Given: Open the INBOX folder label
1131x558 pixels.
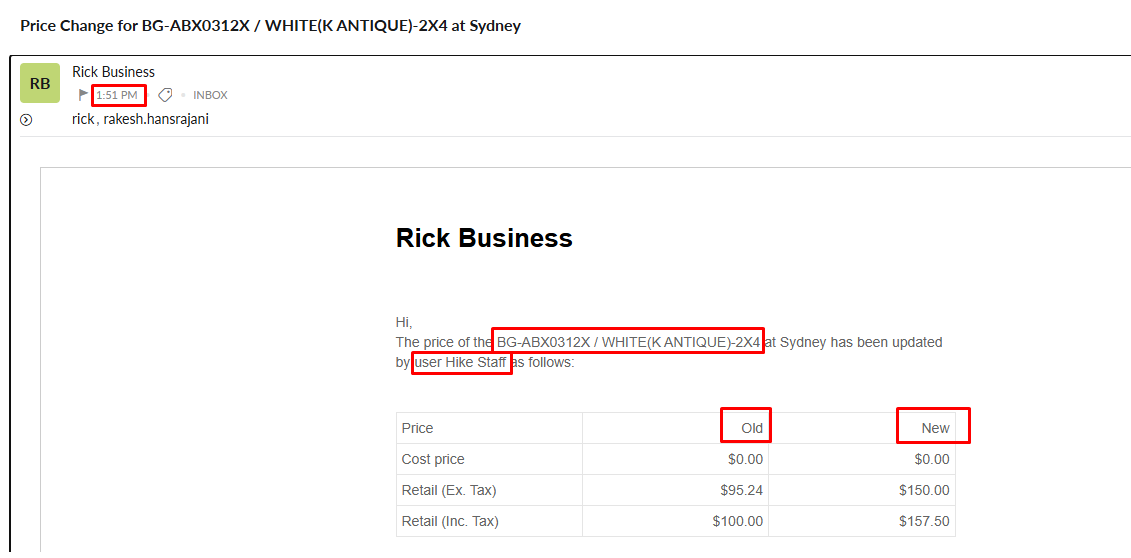Looking at the screenshot, I should (x=210, y=95).
